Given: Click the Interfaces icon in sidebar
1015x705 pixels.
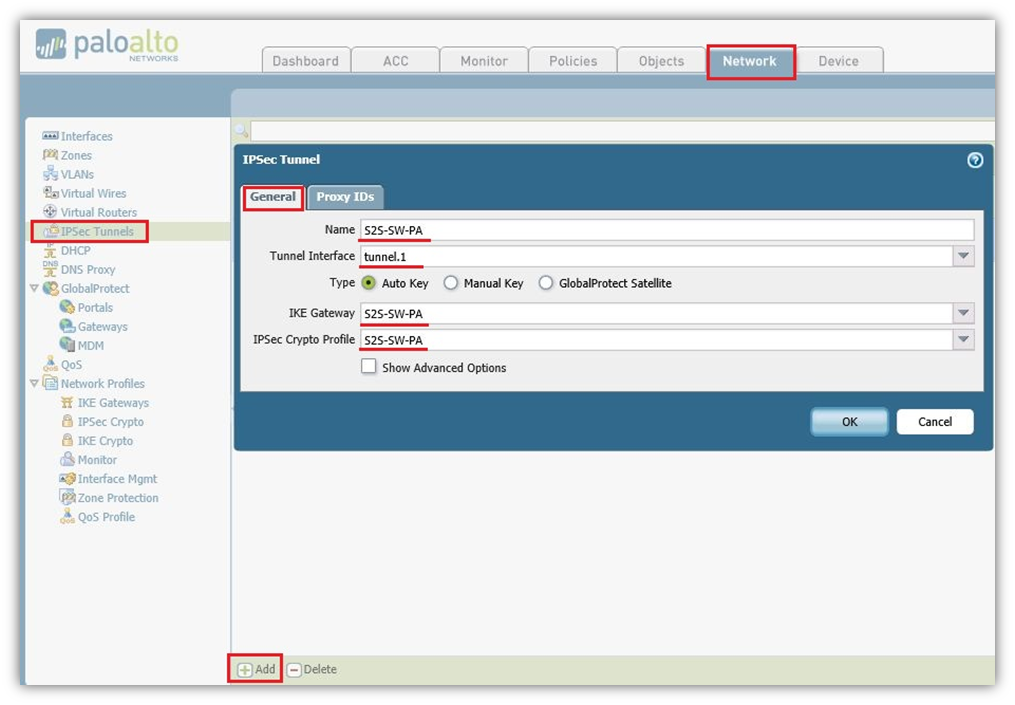Looking at the screenshot, I should [x=50, y=136].
